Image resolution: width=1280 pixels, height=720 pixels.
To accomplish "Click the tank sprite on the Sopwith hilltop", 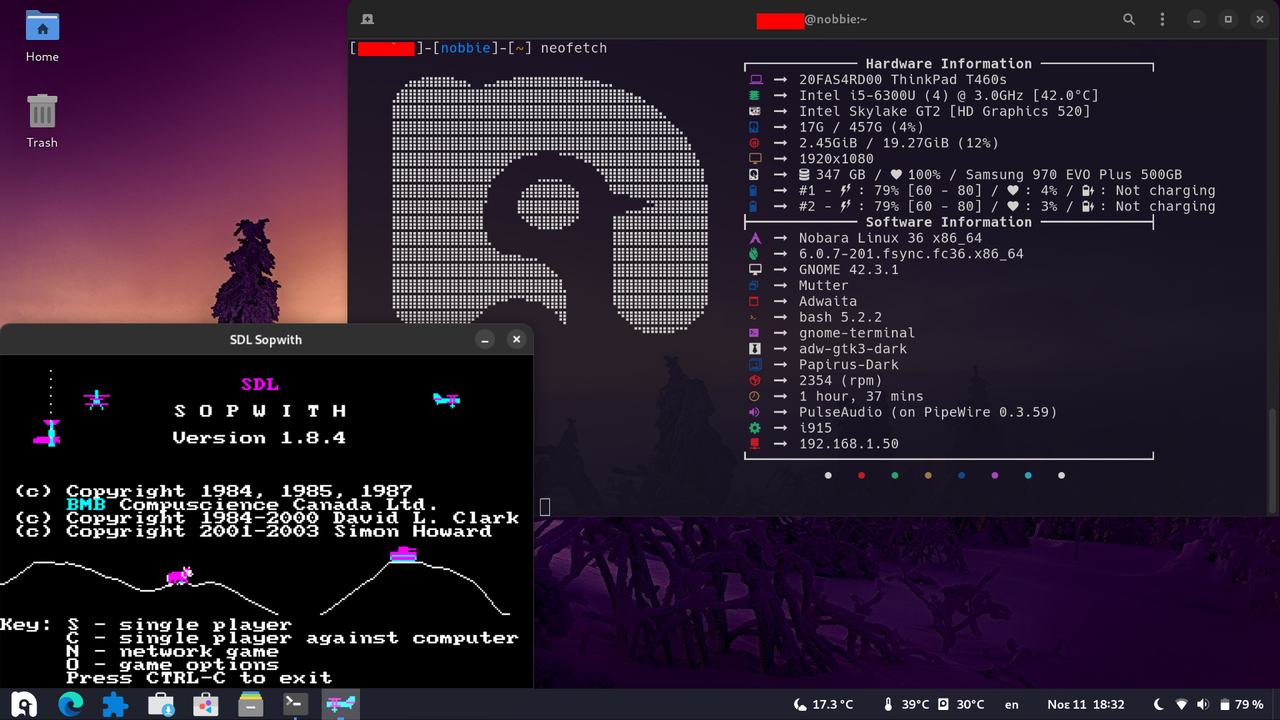I will 403,554.
